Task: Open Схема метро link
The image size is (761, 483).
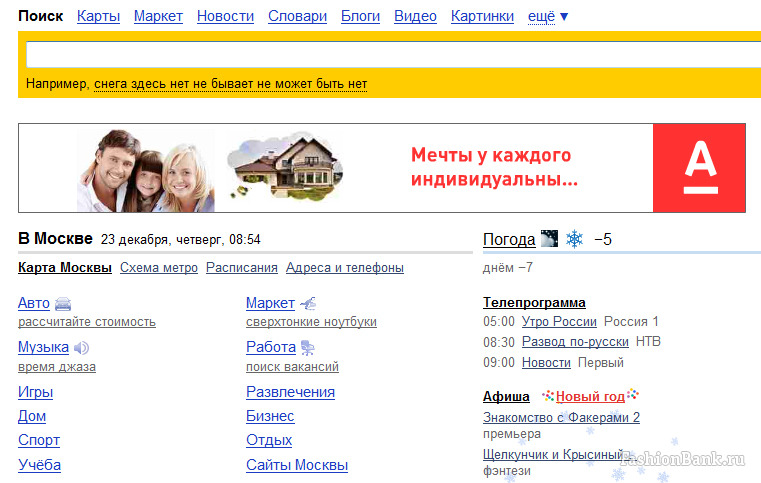Action: (x=159, y=268)
